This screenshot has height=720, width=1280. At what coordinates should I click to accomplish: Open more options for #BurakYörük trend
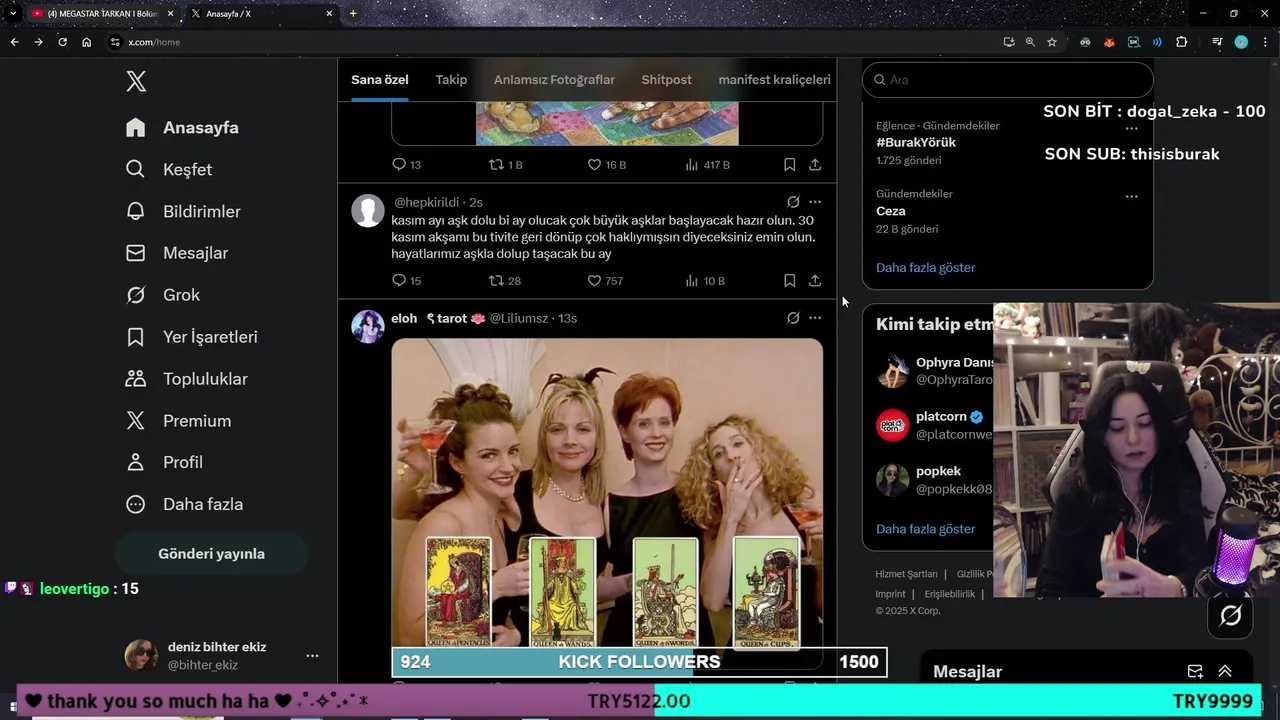1132,128
